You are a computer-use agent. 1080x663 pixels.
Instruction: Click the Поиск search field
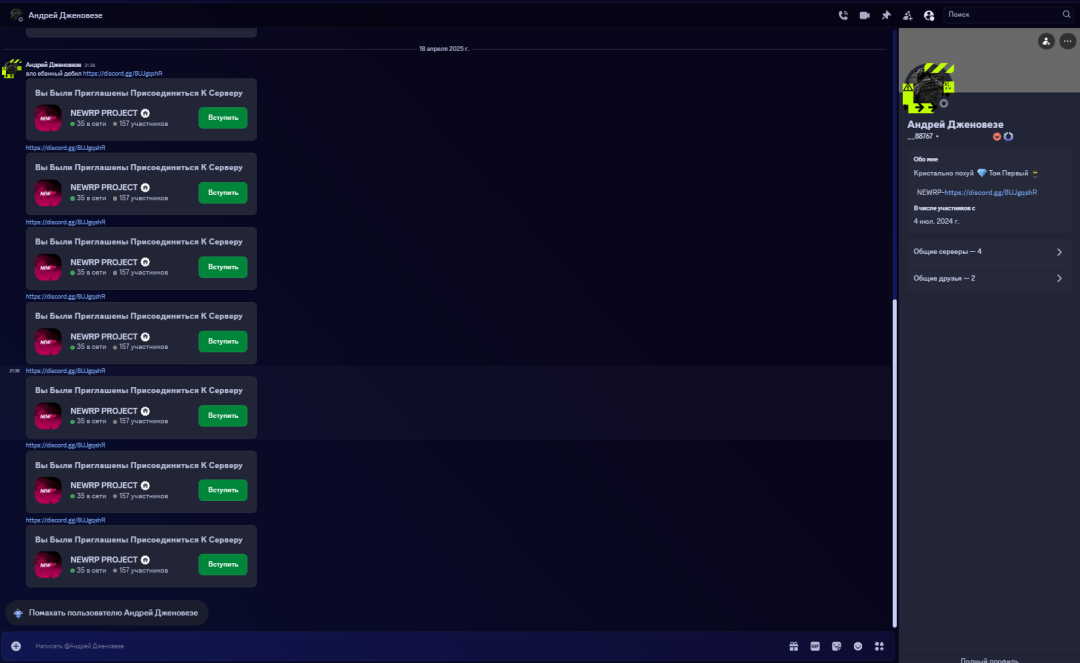click(1010, 14)
